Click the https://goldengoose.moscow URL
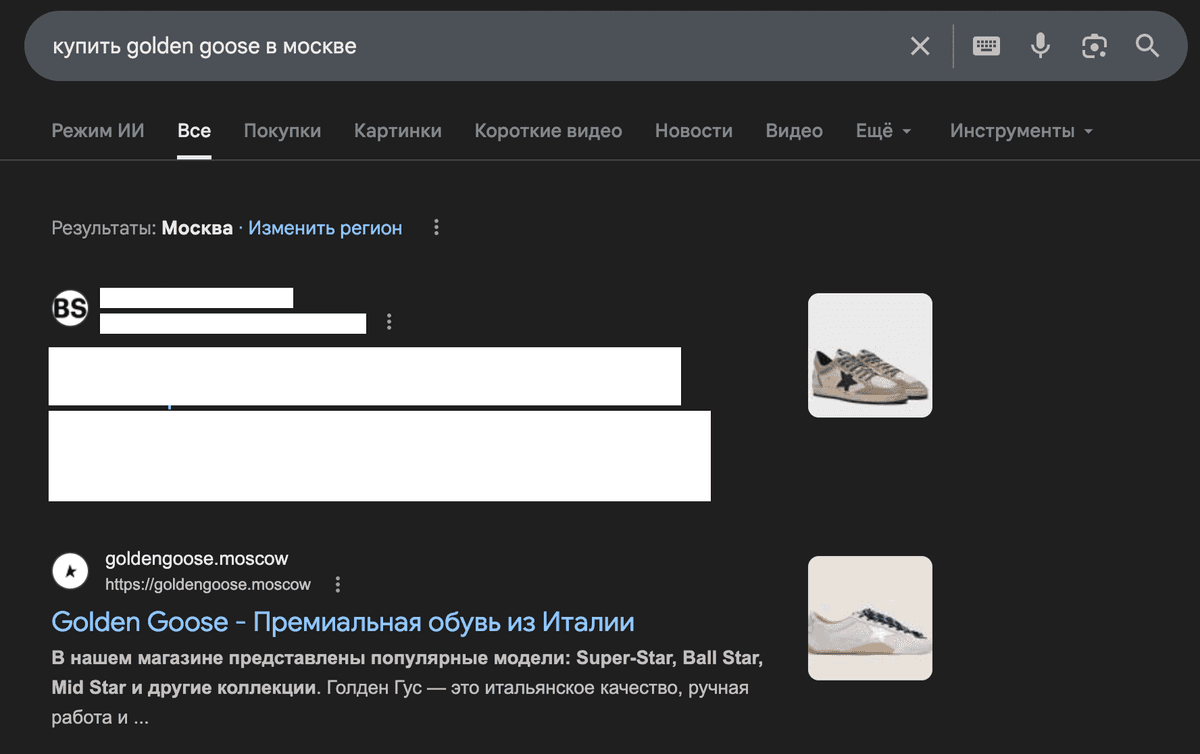This screenshot has width=1200, height=754. click(208, 584)
